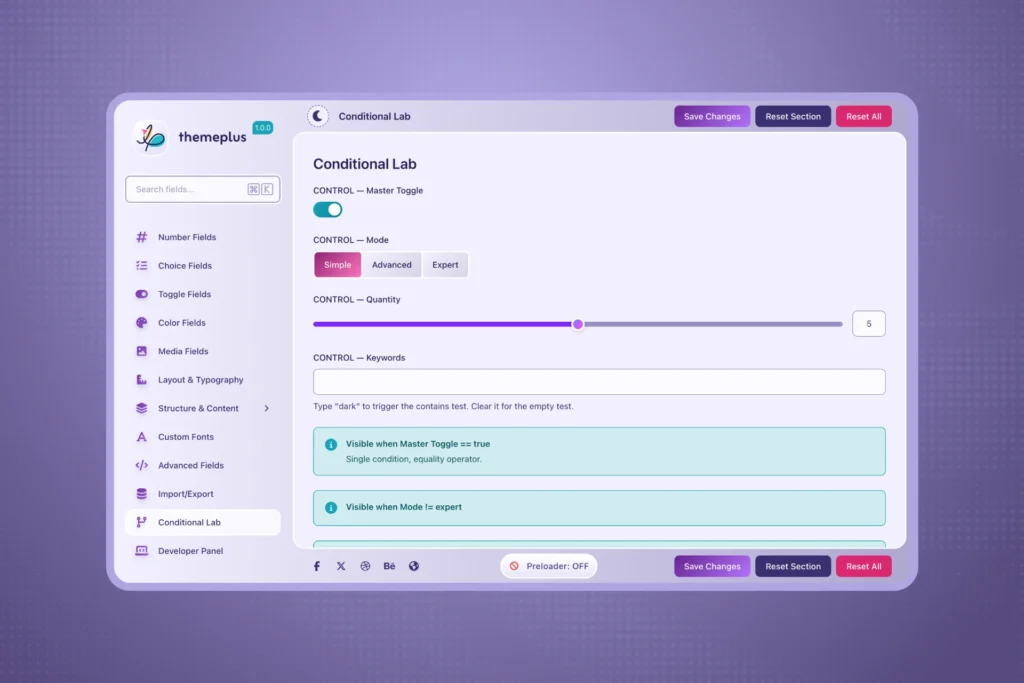
Task: Click the 'Conditional Lab' page heading
Action: (x=364, y=164)
